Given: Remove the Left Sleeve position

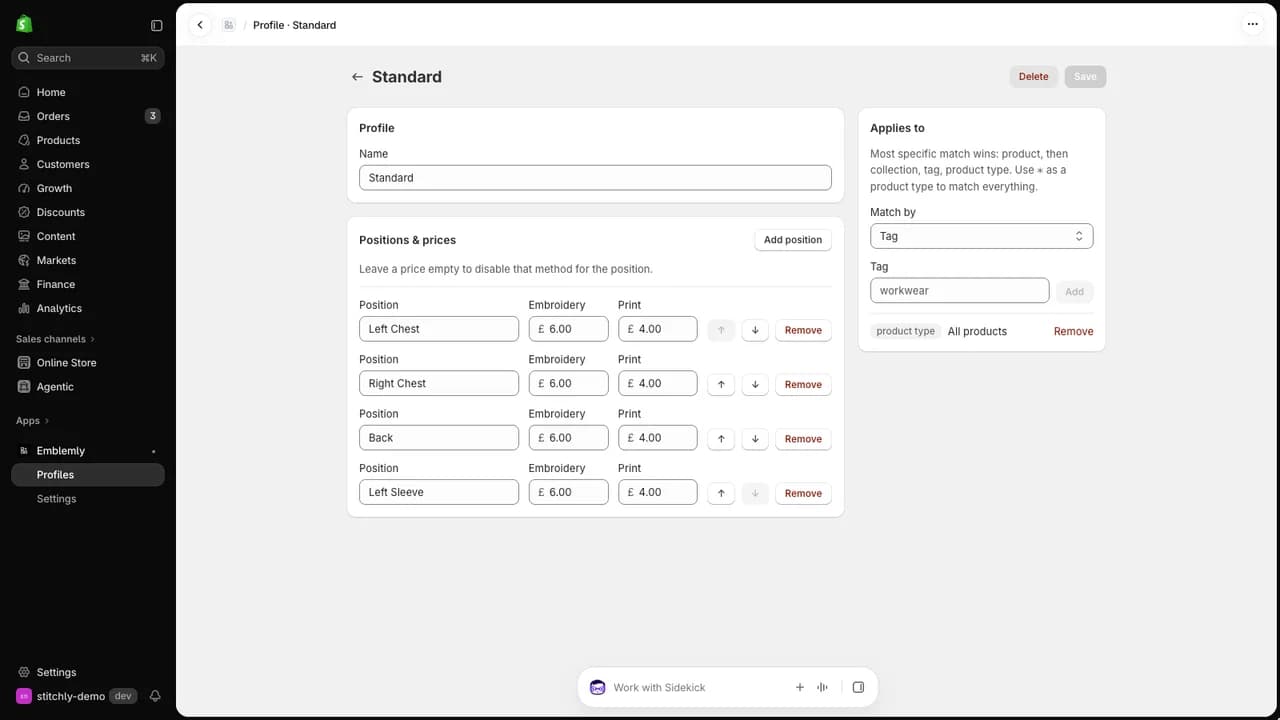Looking at the screenshot, I should pos(803,493).
